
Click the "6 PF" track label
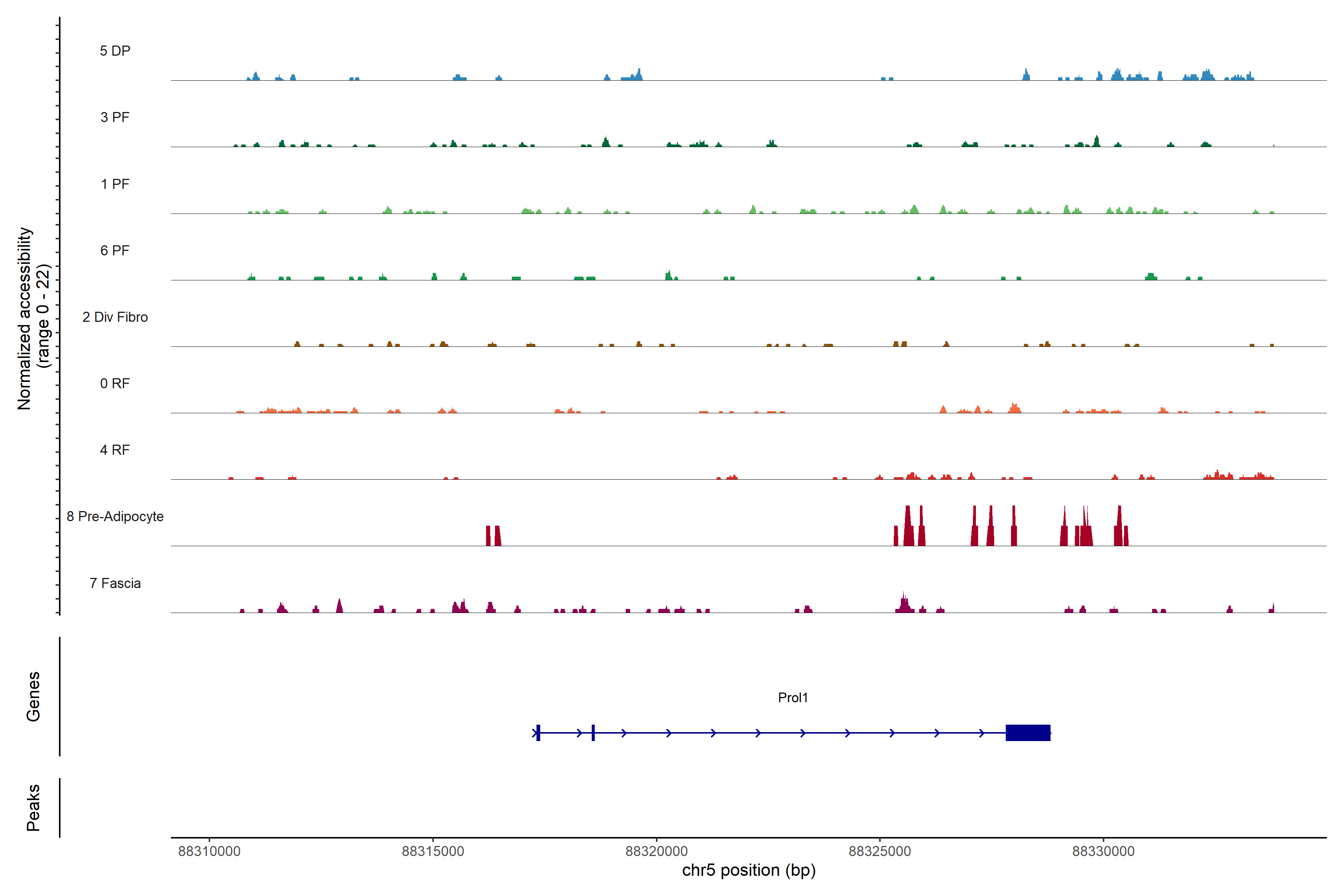[x=115, y=250]
